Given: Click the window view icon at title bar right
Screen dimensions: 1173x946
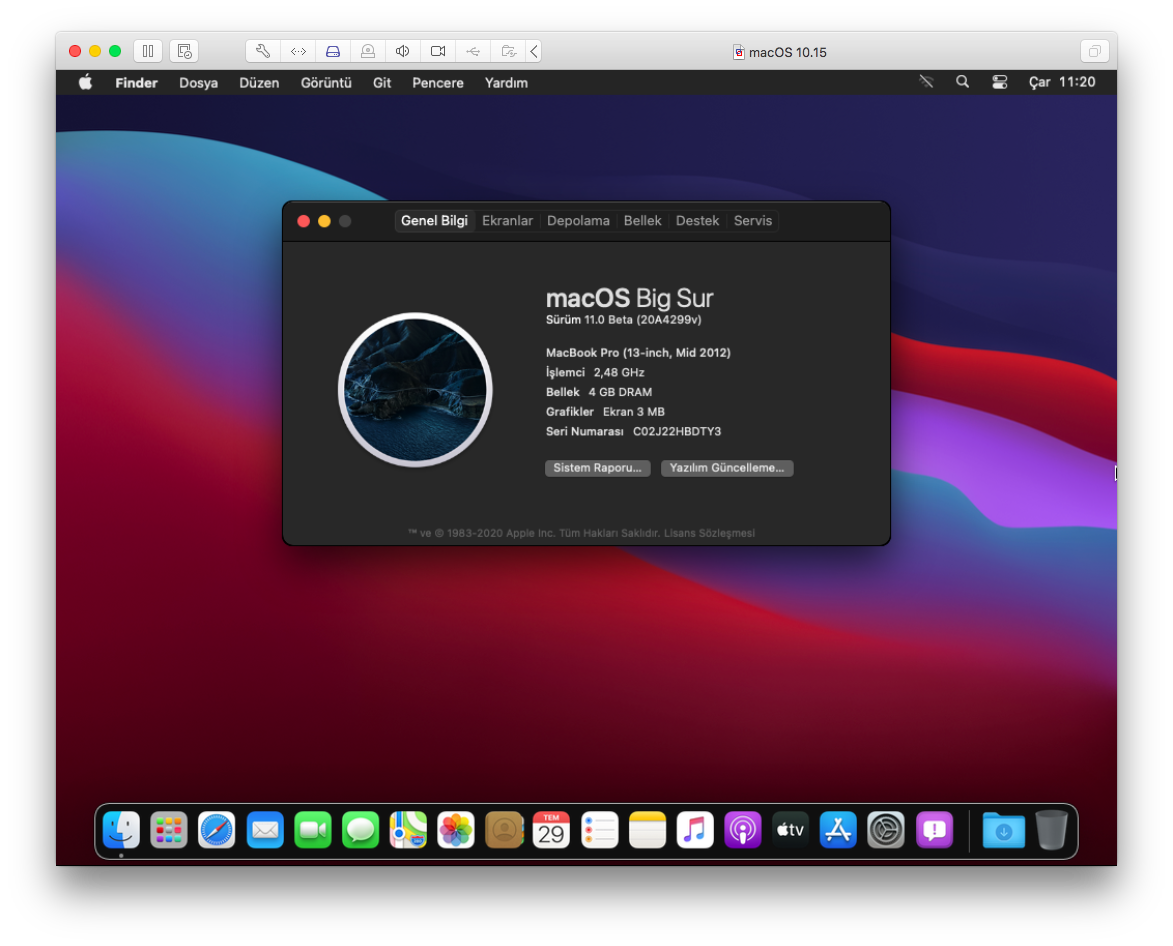Looking at the screenshot, I should pyautogui.click(x=1094, y=52).
